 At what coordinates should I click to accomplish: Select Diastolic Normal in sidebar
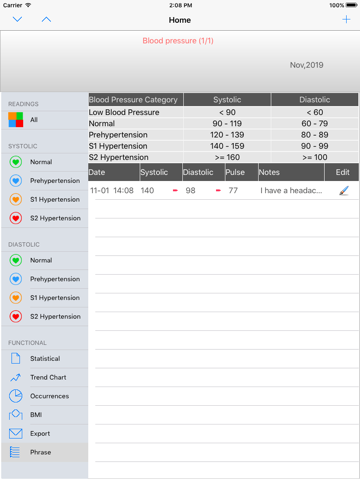pyautogui.click(x=45, y=260)
